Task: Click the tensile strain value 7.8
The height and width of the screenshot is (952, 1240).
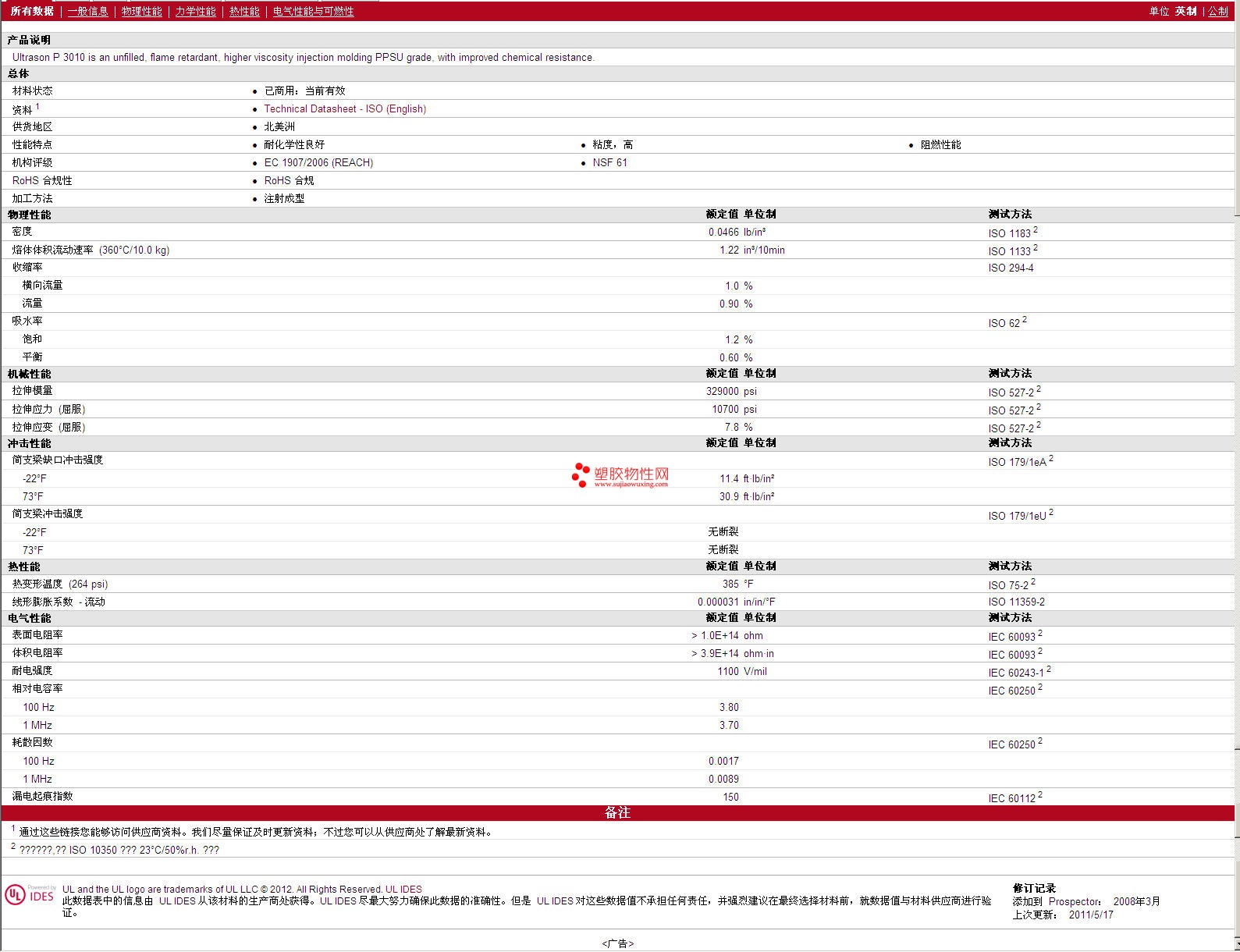Action: tap(732, 427)
